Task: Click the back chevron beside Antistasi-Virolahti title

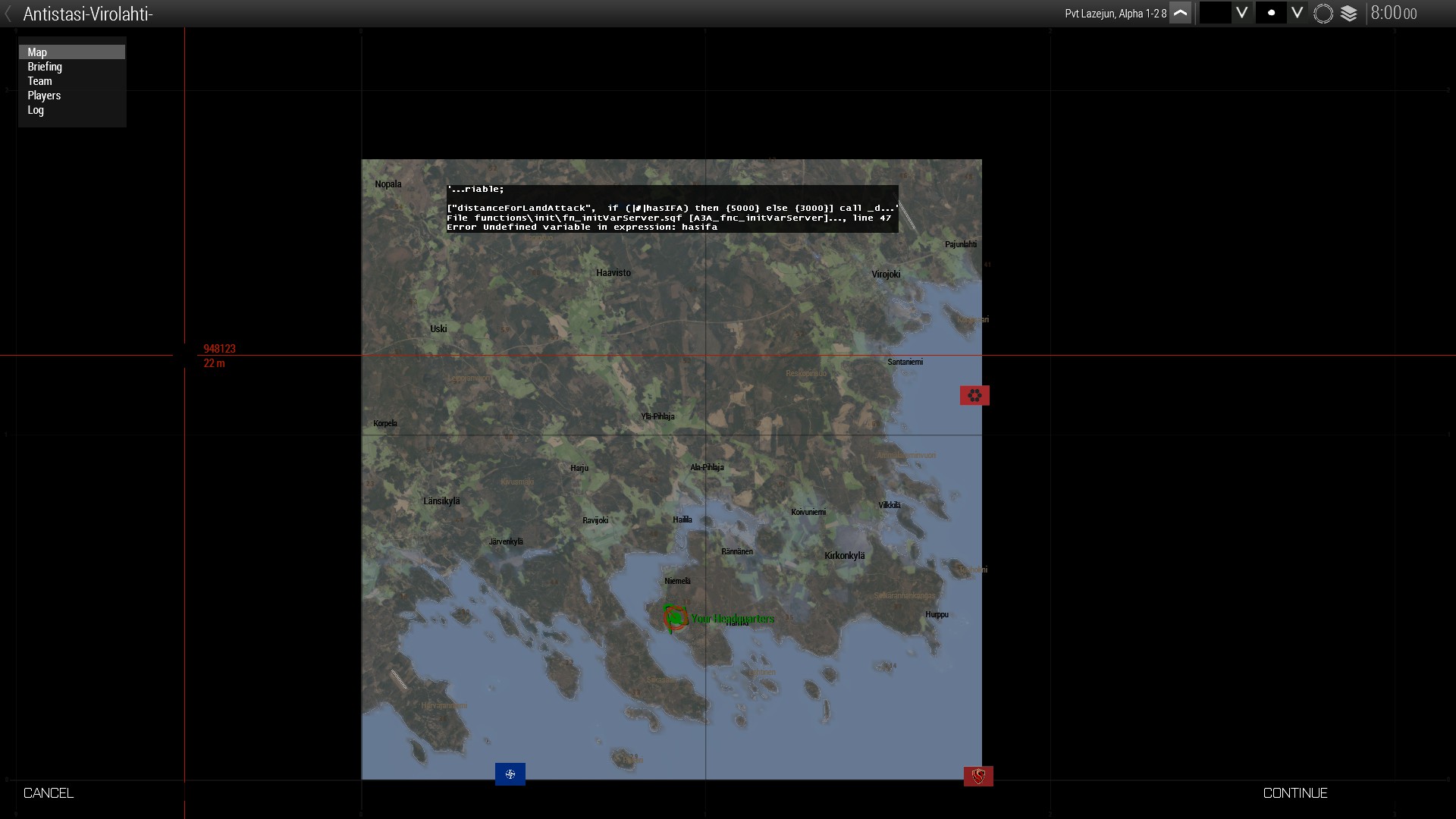Action: click(9, 13)
